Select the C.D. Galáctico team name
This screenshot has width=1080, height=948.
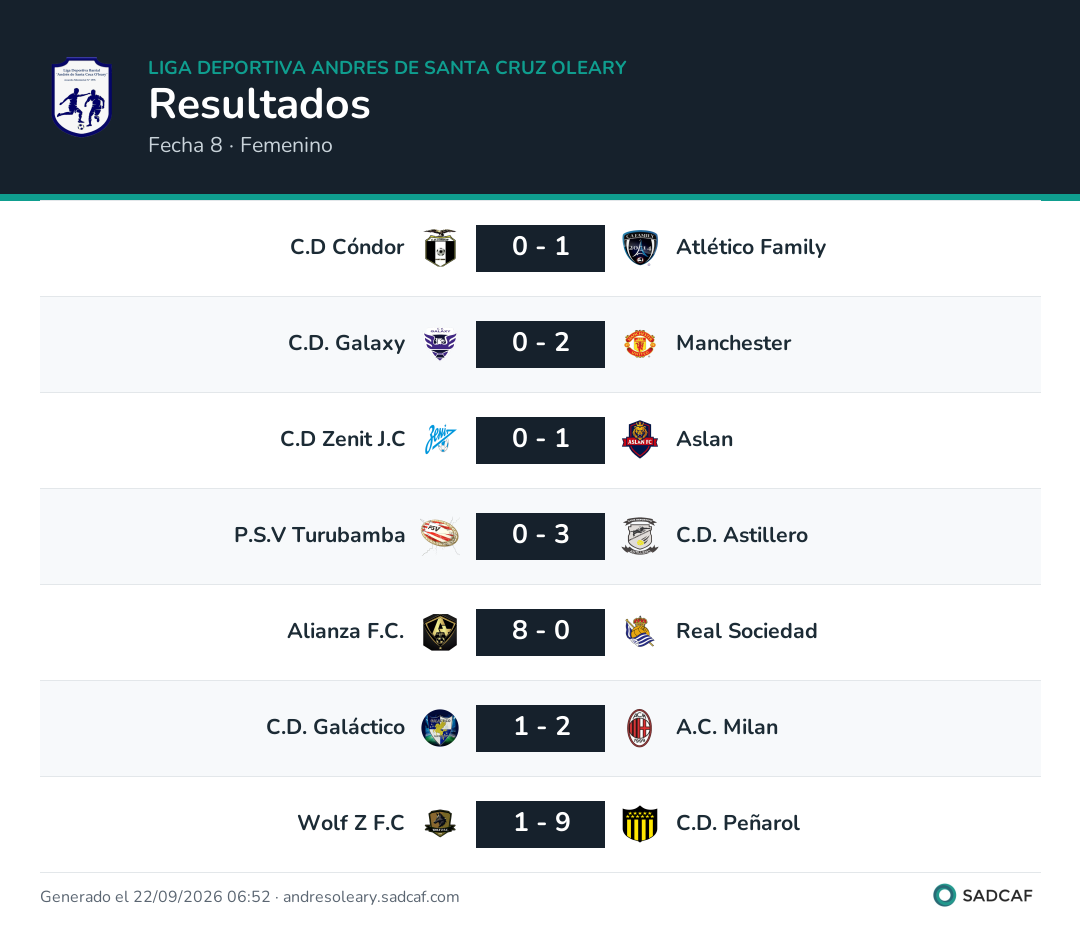tap(335, 728)
